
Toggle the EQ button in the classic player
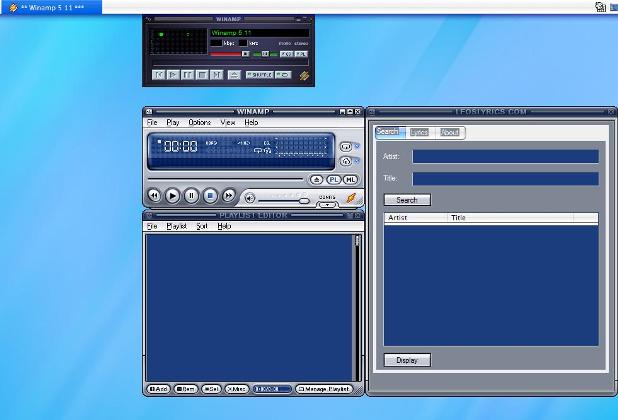click(287, 54)
